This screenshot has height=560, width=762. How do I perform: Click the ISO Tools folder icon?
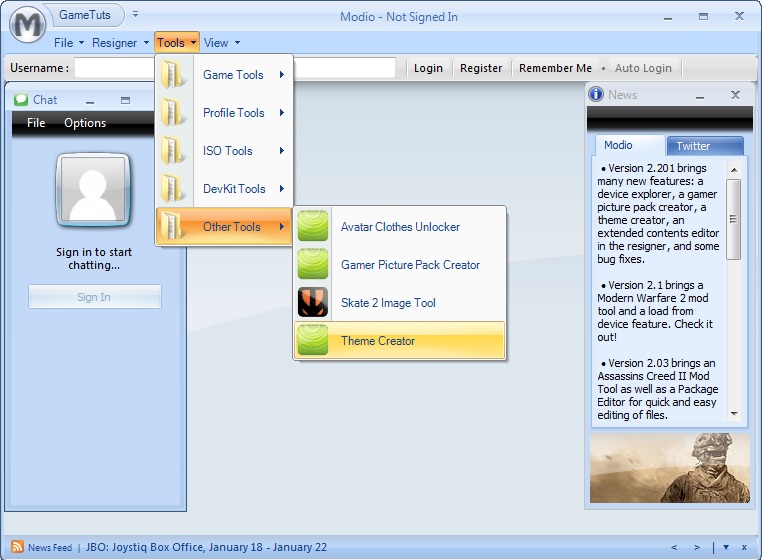[x=173, y=150]
